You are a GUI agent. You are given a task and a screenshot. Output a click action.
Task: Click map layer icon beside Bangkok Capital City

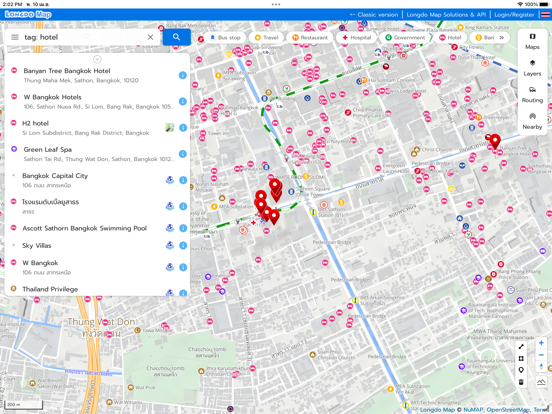coord(170,180)
